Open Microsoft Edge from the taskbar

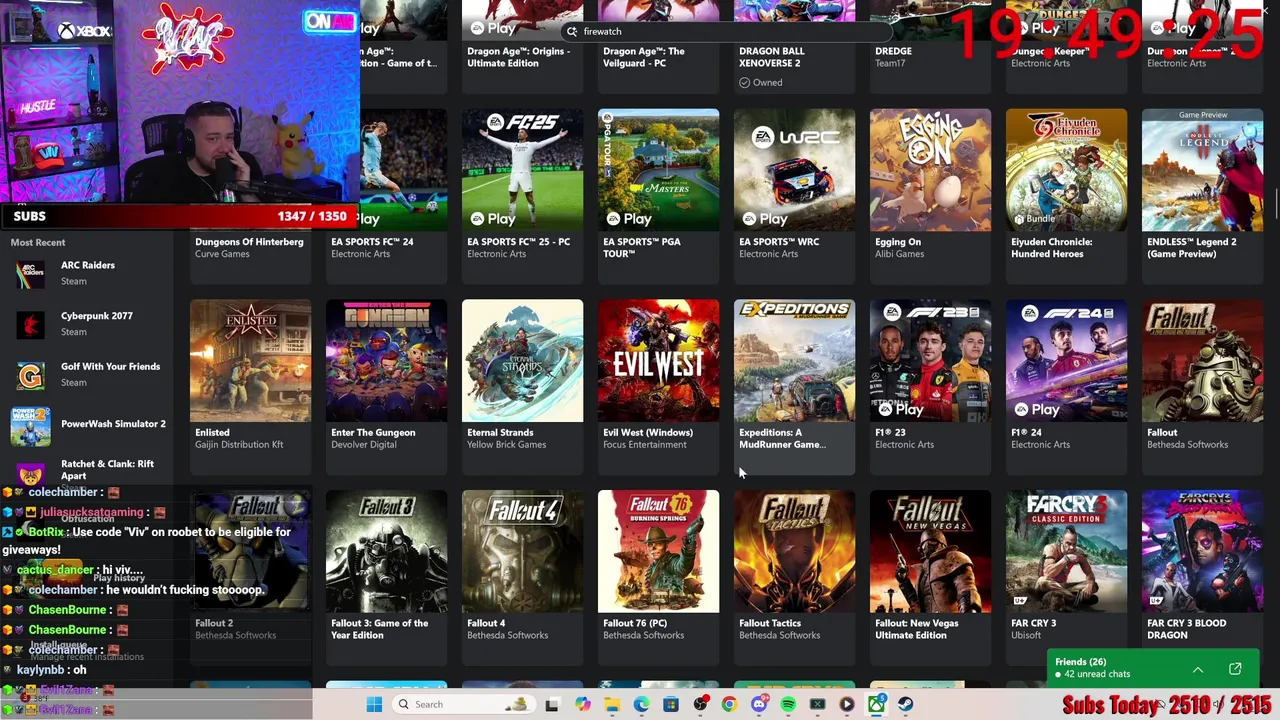pyautogui.click(x=641, y=704)
